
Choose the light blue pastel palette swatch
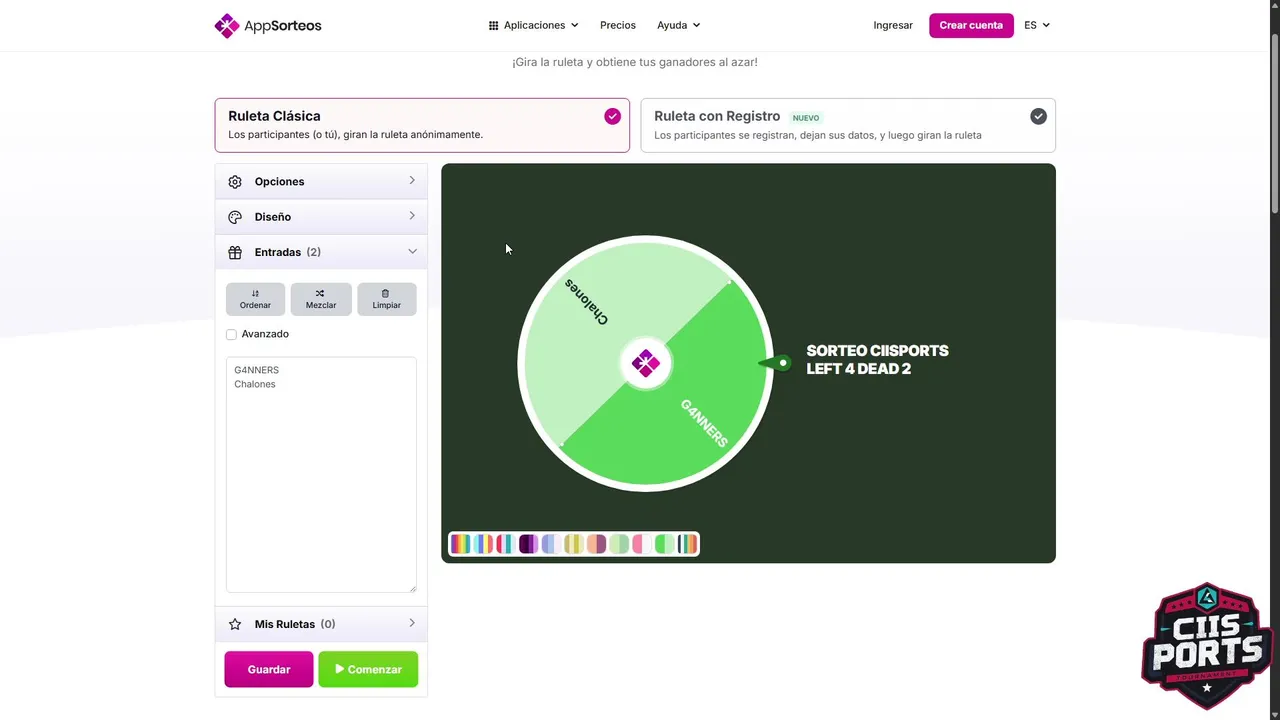tap(552, 544)
